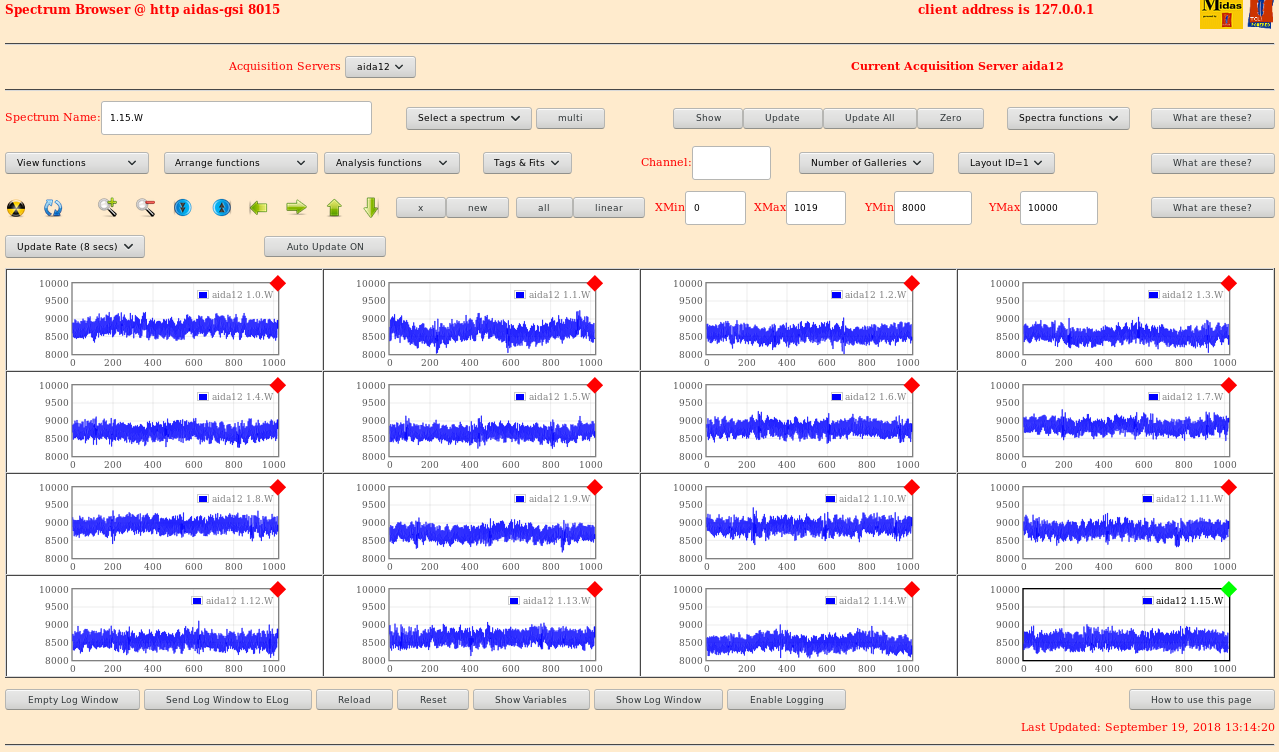Click the blue double down-arrow icon

pyautogui.click(x=183, y=208)
